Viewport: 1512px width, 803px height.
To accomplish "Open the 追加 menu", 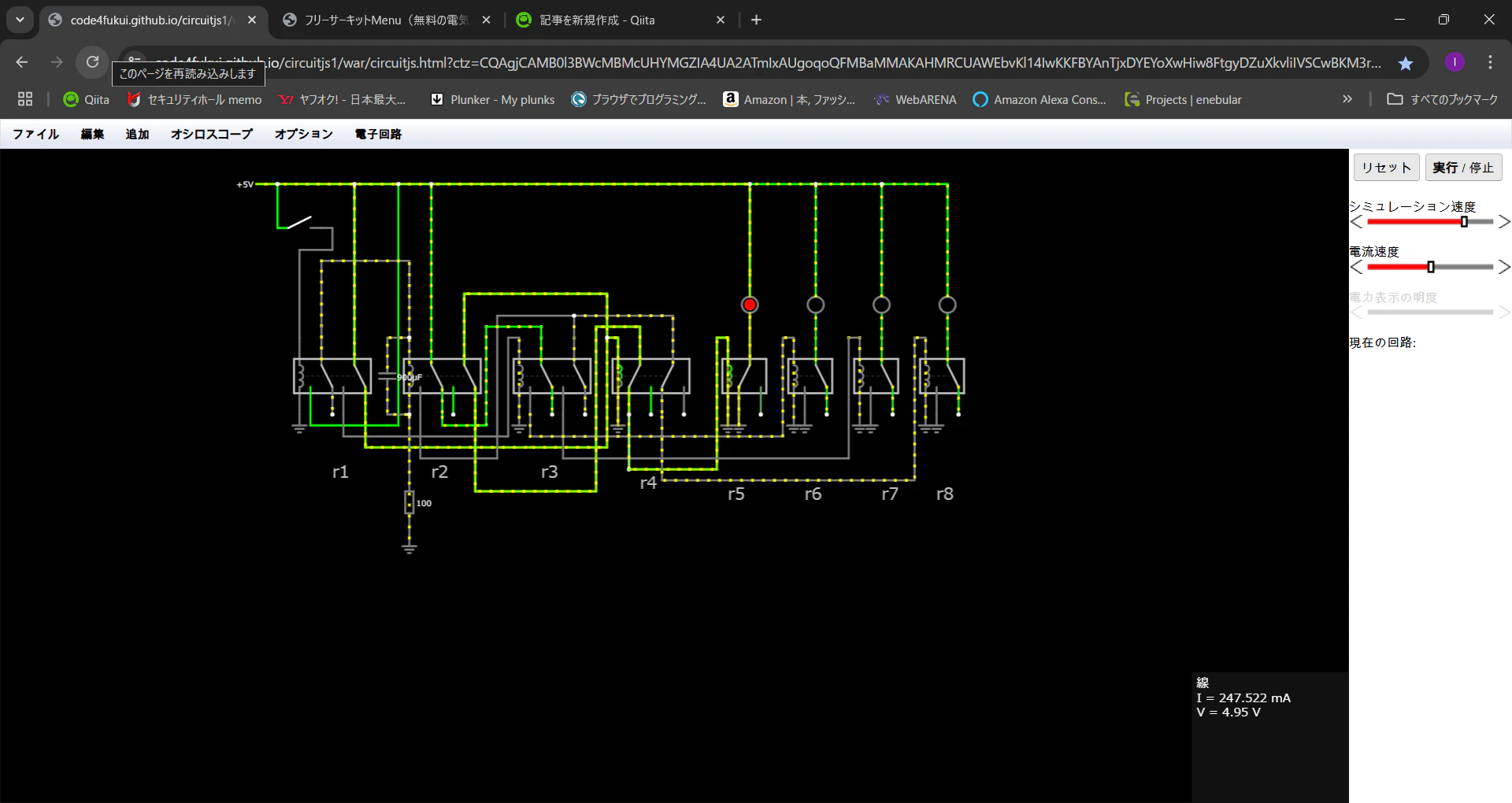I will tap(137, 134).
